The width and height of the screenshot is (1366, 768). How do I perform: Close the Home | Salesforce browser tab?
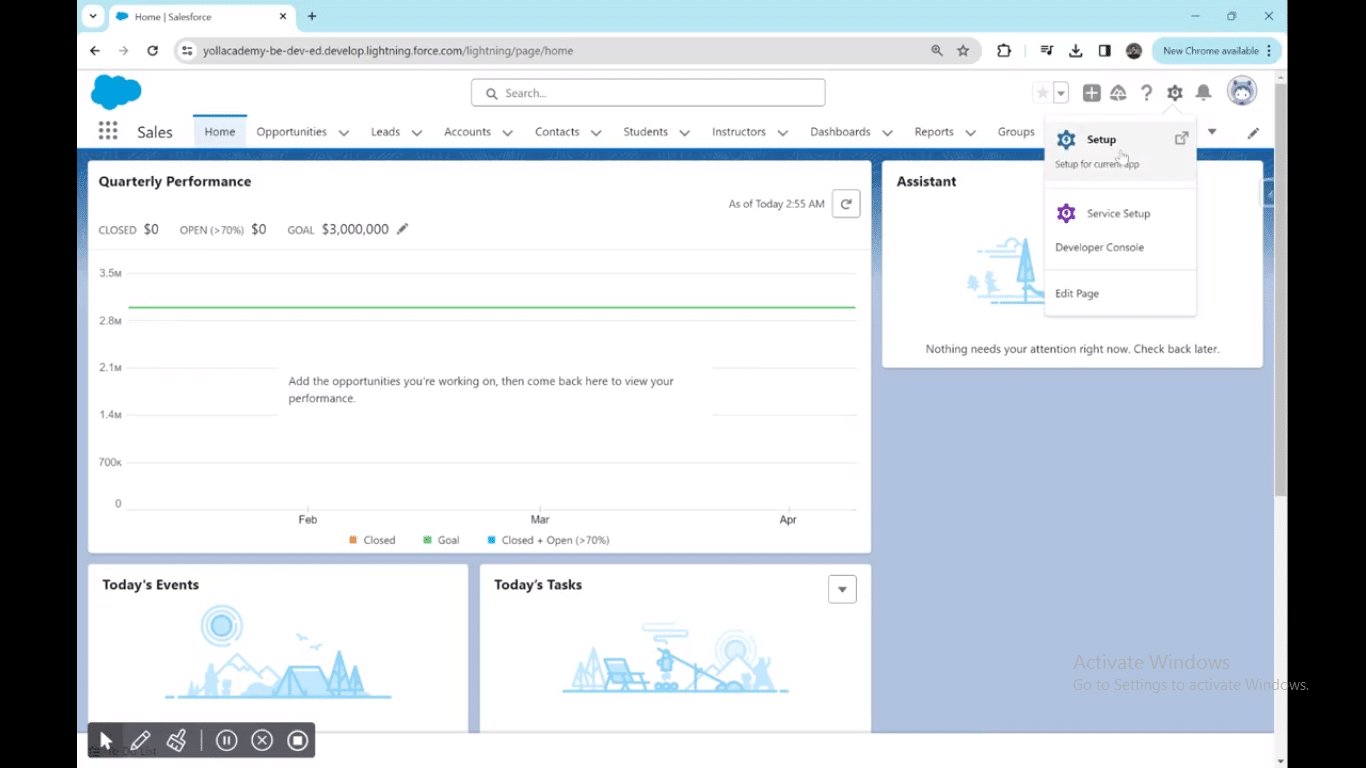[283, 16]
